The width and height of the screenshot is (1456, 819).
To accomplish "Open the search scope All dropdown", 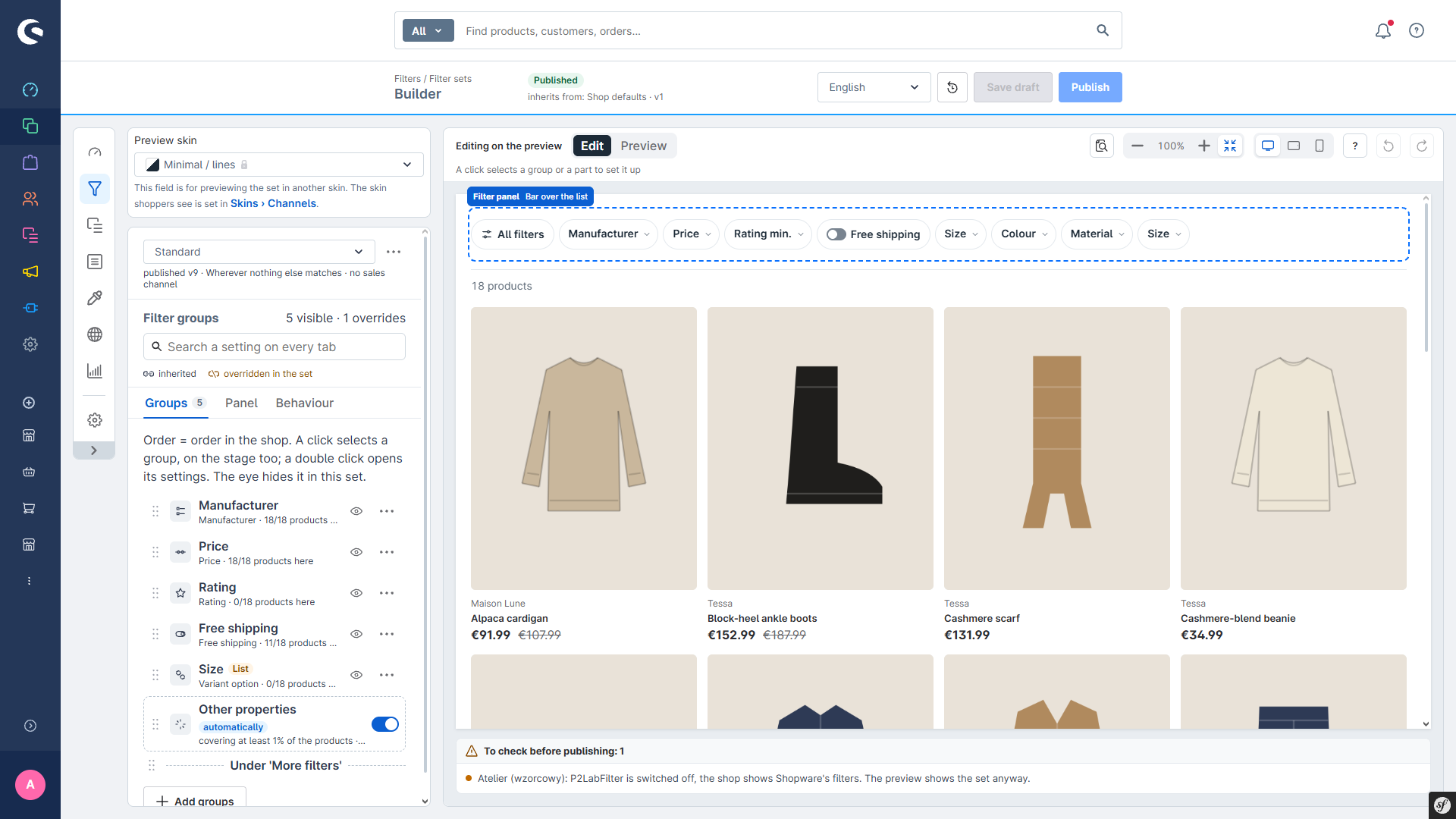I will pos(428,30).
